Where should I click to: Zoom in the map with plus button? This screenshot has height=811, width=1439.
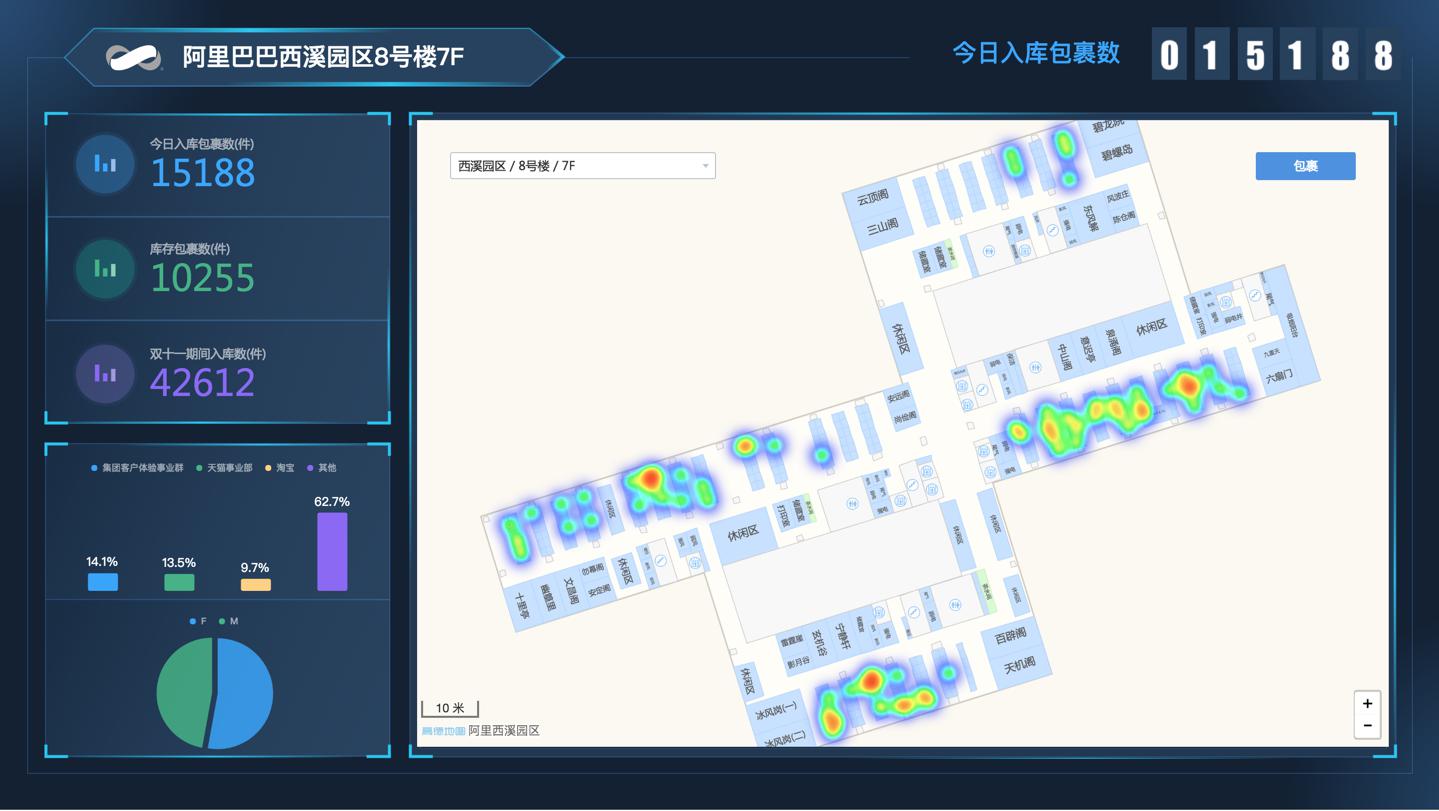[x=1367, y=703]
